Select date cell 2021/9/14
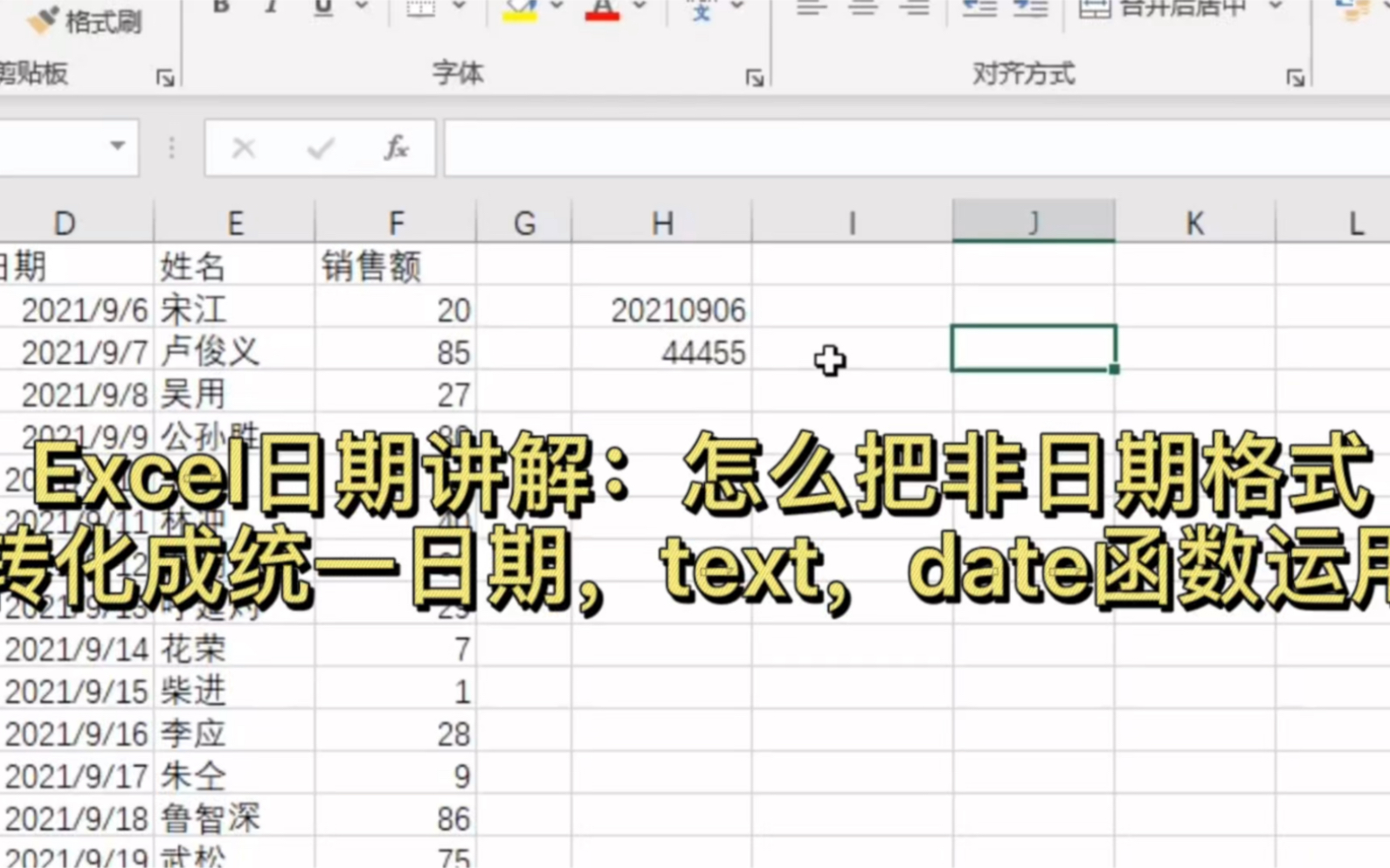Viewport: 1390px width, 868px height. pos(77,648)
